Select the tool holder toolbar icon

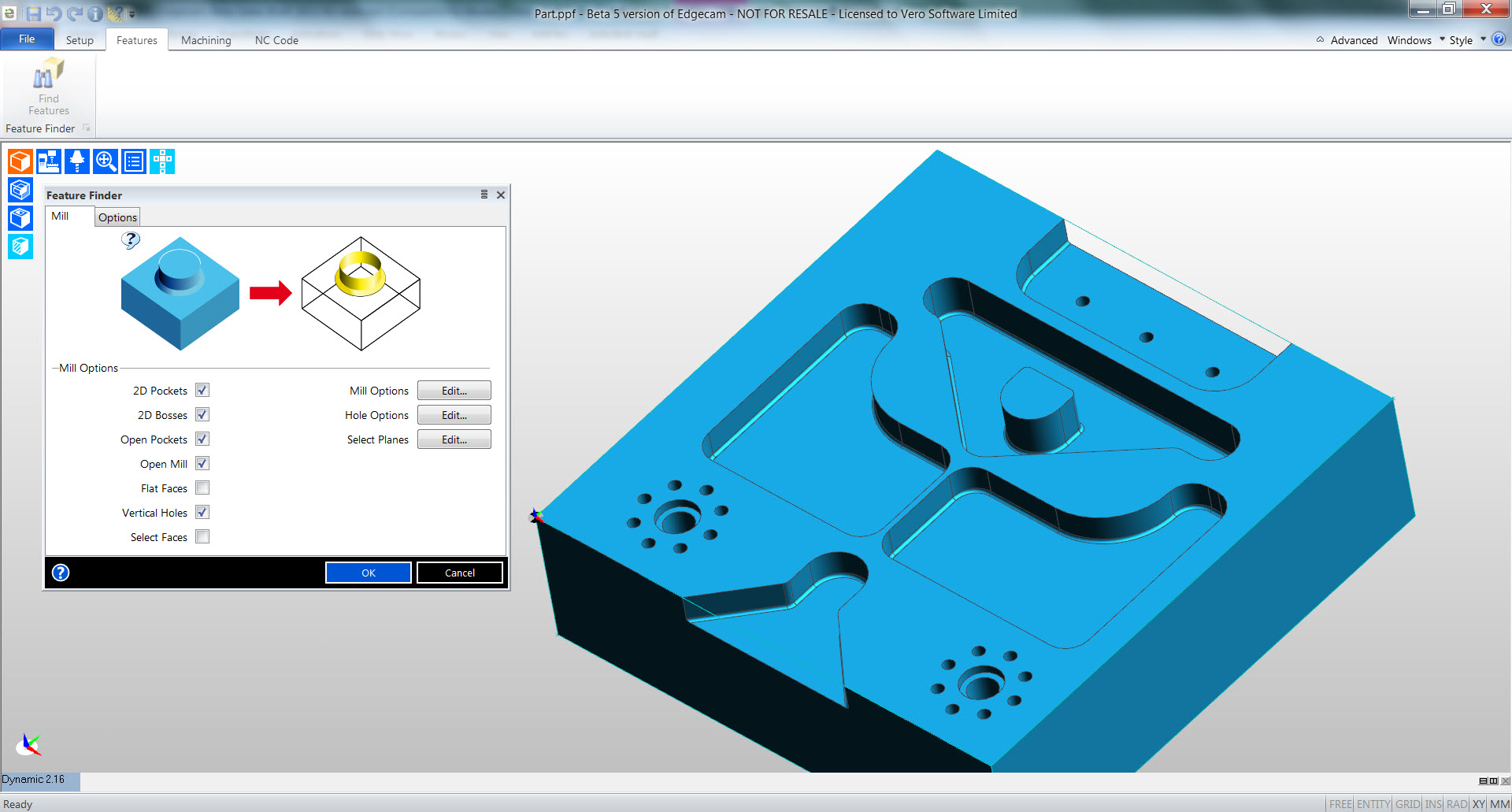coord(77,161)
